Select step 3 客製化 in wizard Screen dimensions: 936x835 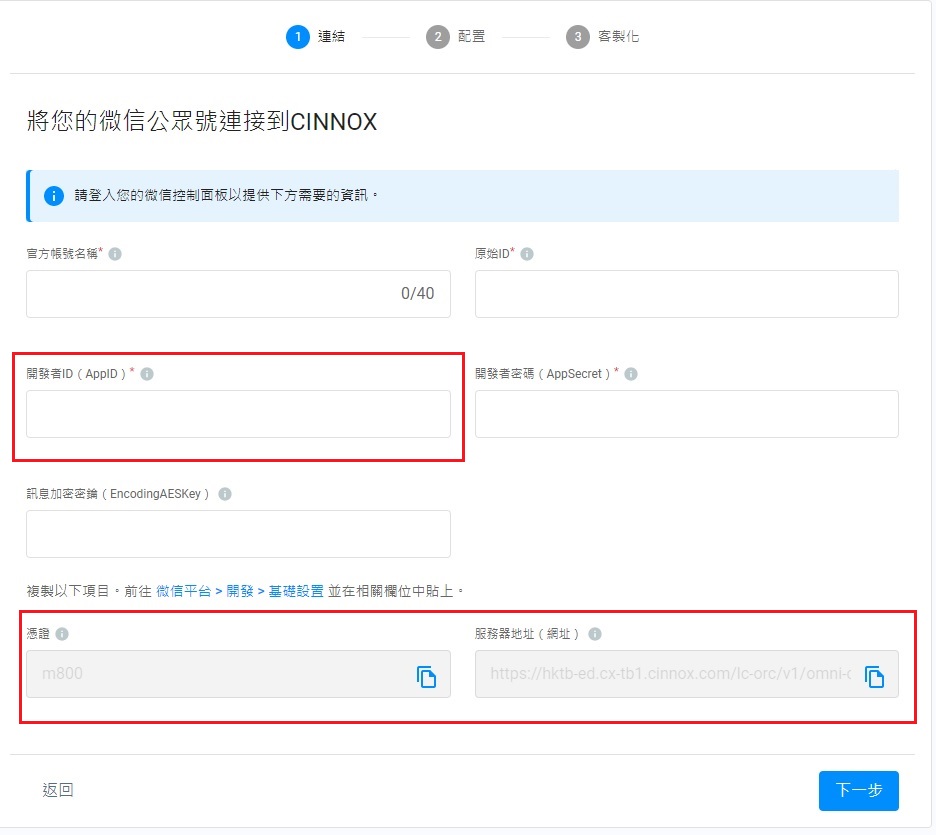tap(603, 37)
